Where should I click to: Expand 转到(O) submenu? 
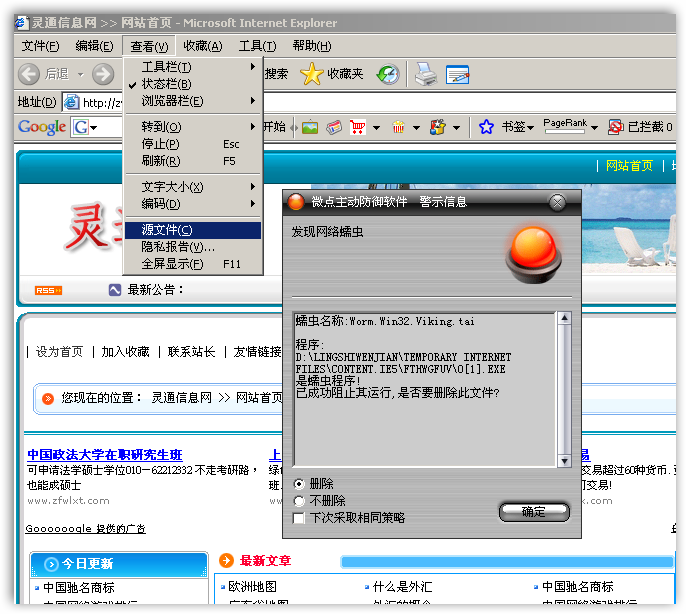(193, 127)
